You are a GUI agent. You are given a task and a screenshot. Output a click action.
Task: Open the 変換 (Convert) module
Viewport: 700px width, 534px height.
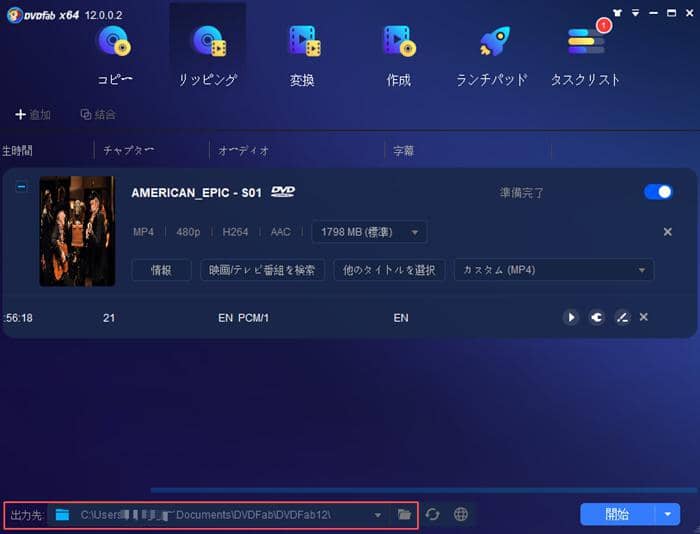pyautogui.click(x=303, y=56)
